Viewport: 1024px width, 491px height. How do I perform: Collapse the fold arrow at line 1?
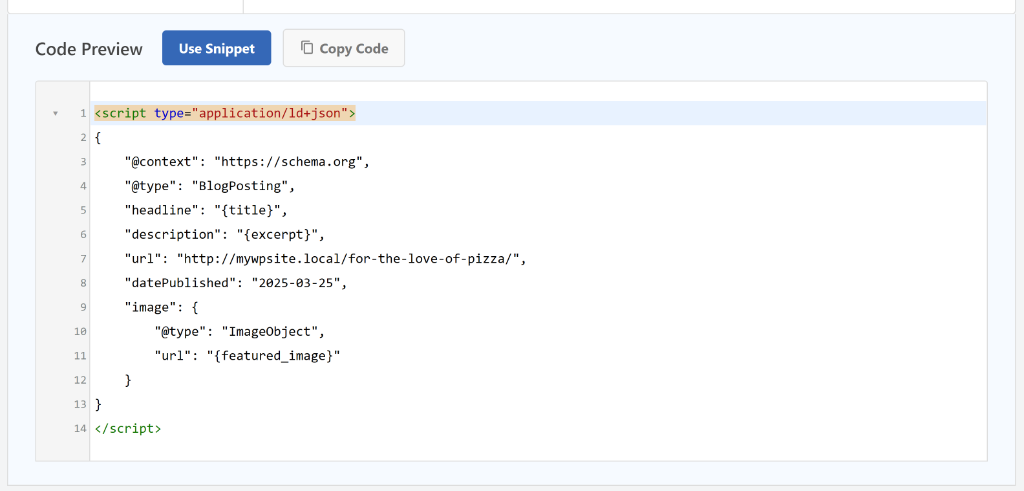click(56, 114)
